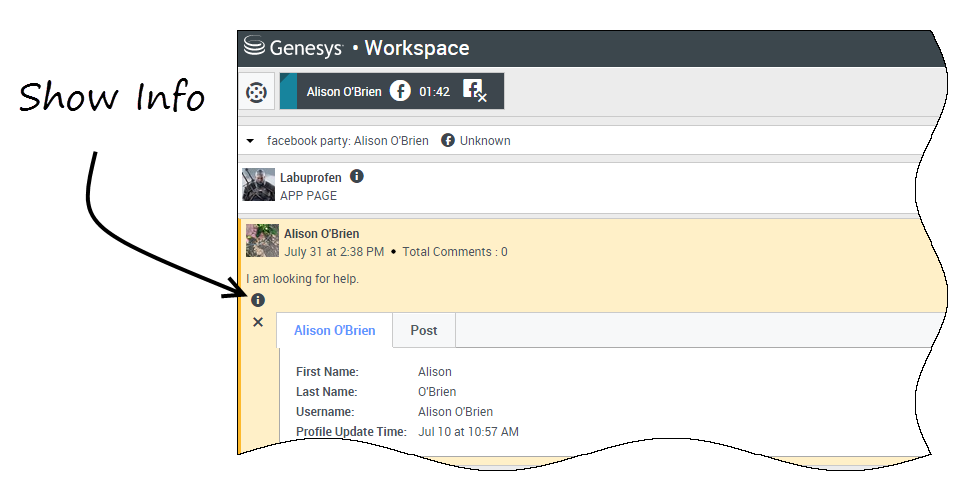Click the Facebook icon beside the 01:42 timer
The height and width of the screenshot is (490, 958).
tap(400, 91)
